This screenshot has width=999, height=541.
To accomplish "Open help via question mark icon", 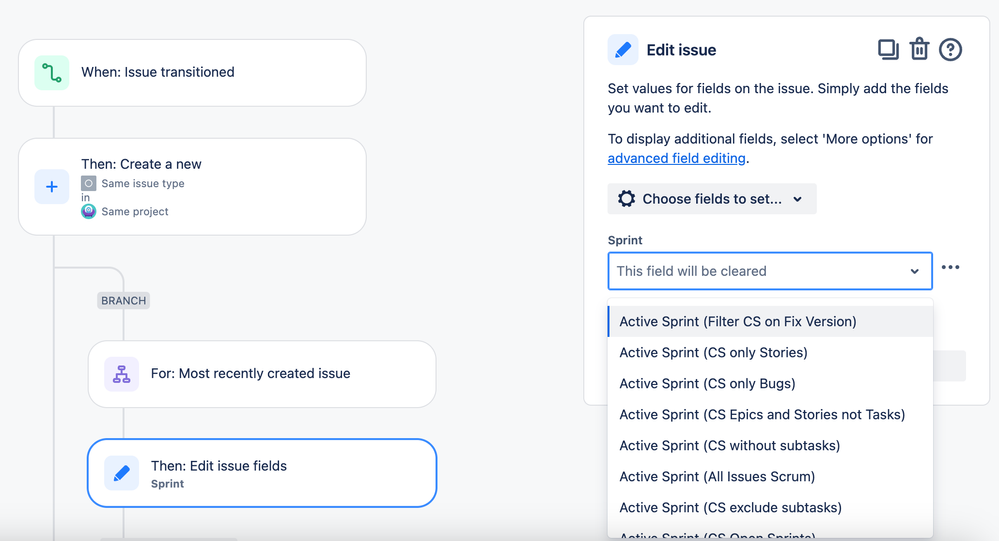I will point(950,50).
